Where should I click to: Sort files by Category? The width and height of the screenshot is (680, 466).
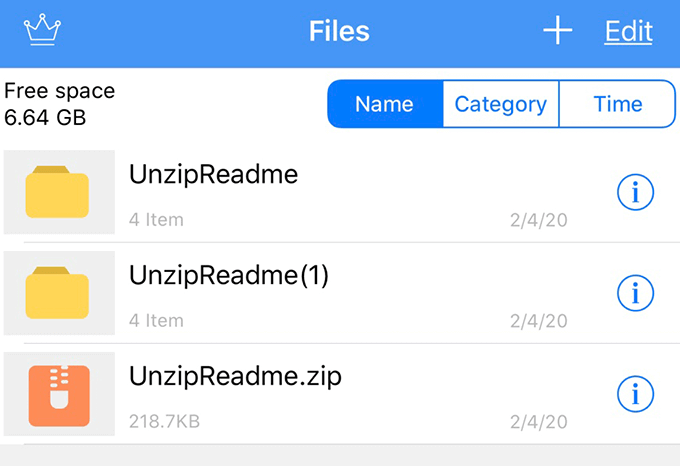[x=500, y=104]
